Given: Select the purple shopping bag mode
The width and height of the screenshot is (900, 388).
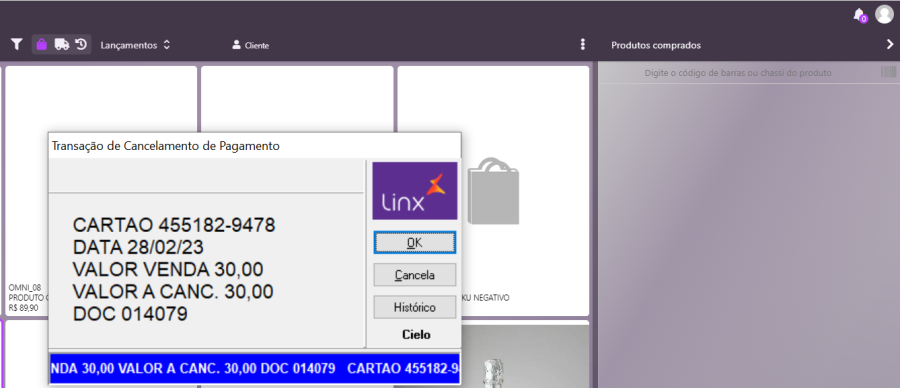Looking at the screenshot, I should 41,44.
